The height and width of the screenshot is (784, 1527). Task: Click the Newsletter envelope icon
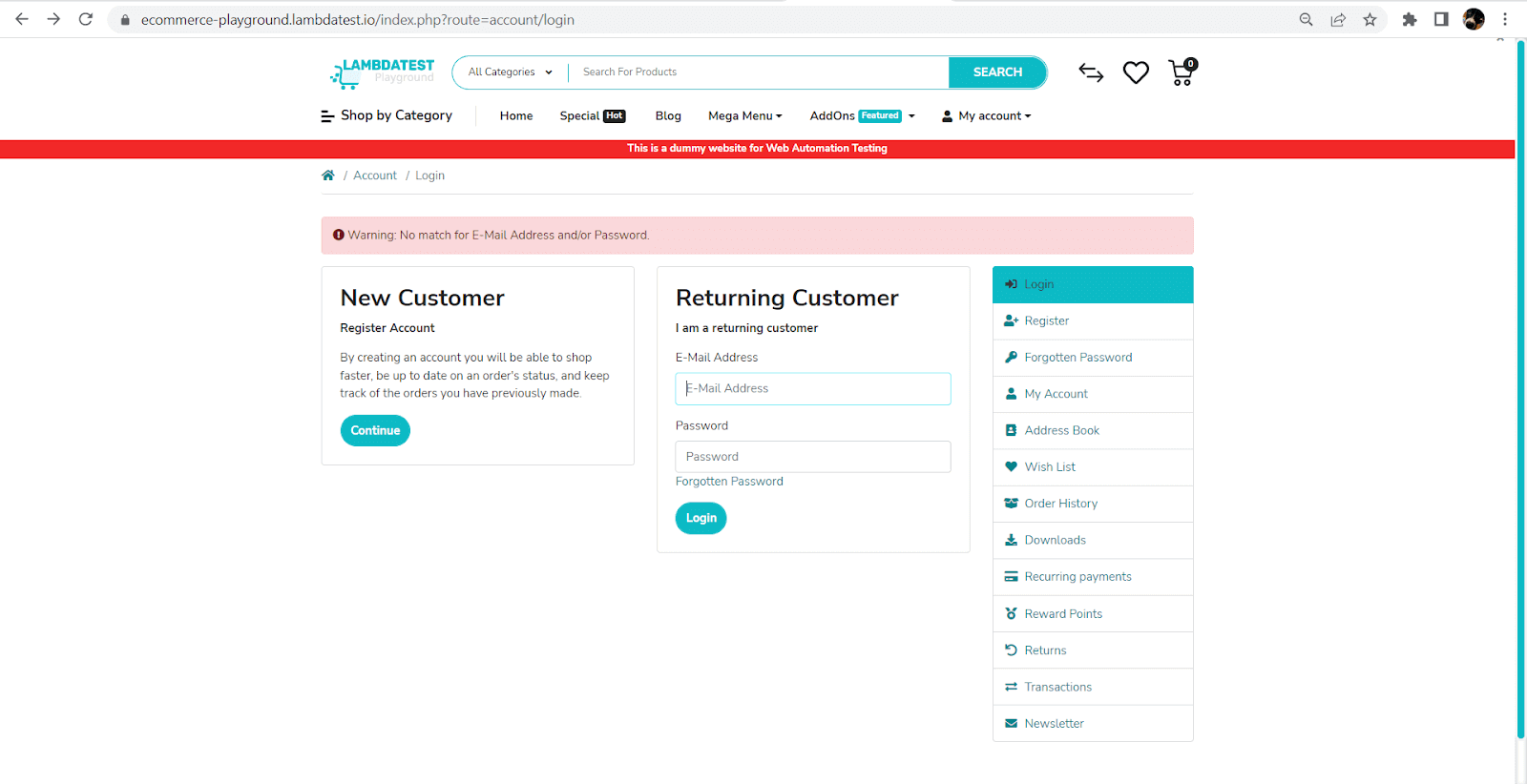(x=1012, y=723)
